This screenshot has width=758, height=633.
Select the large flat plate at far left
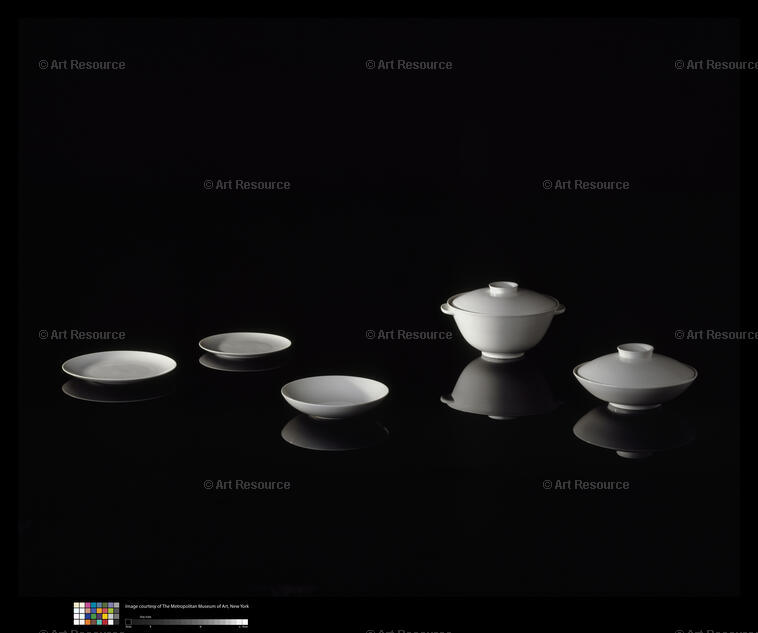point(119,367)
